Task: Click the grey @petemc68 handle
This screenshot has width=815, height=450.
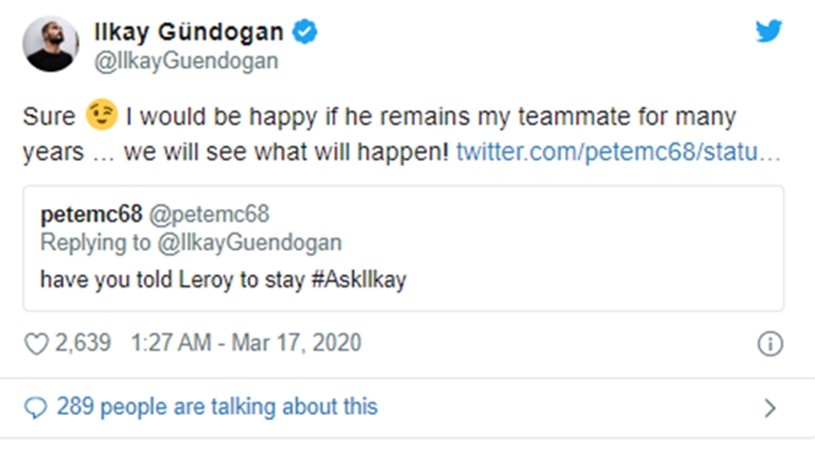Action: (209, 215)
